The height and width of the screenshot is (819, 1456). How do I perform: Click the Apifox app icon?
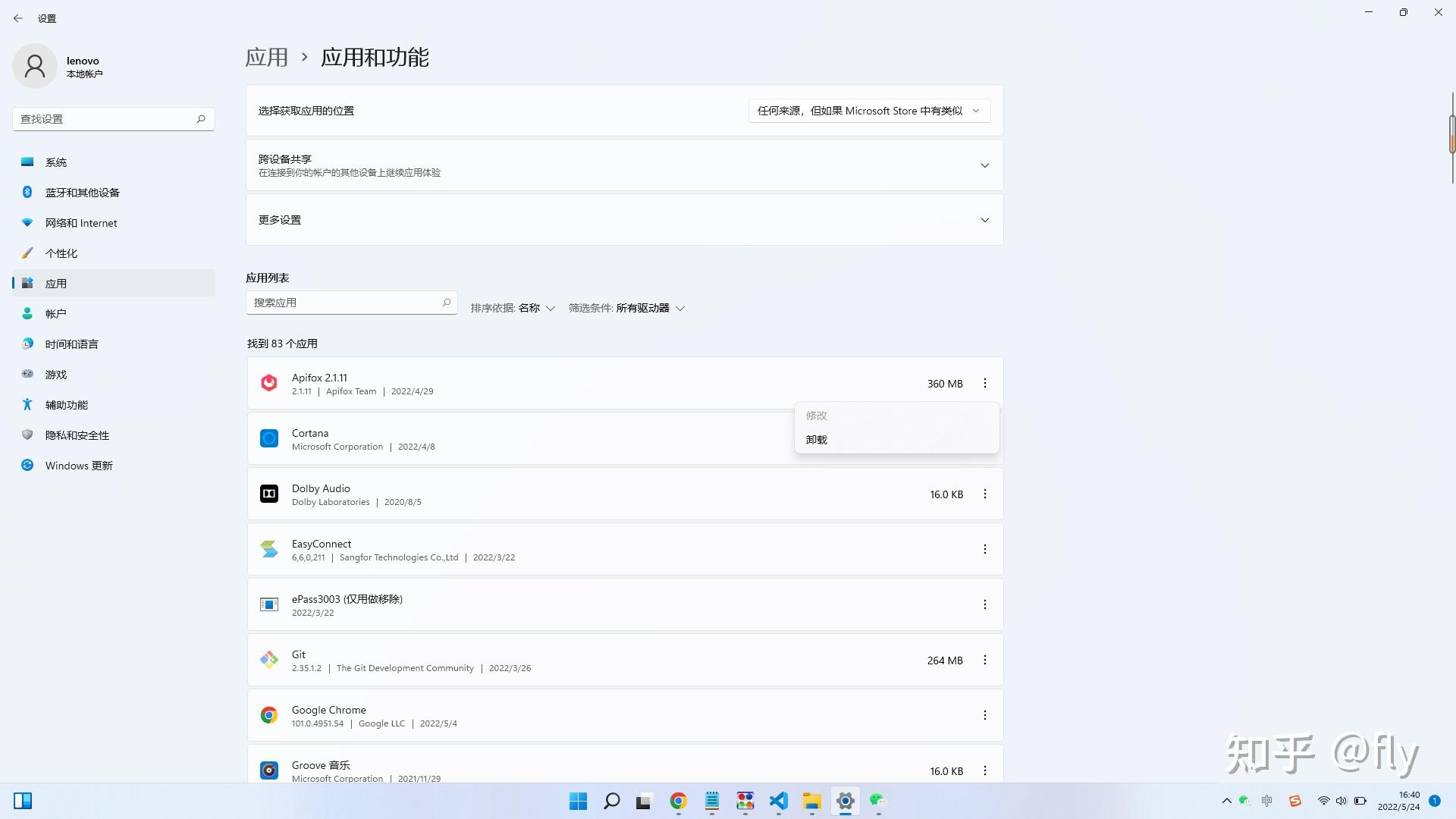pos(269,383)
